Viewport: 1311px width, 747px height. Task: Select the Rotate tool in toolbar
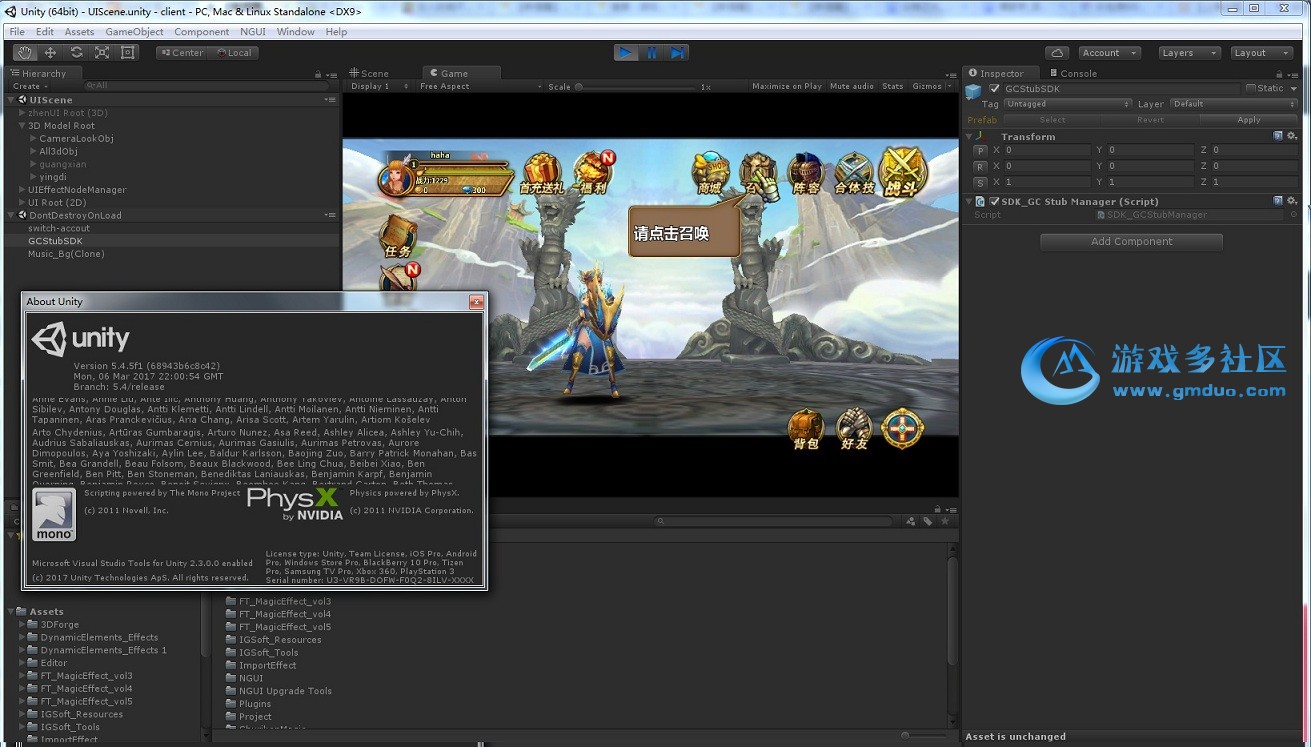[x=76, y=52]
